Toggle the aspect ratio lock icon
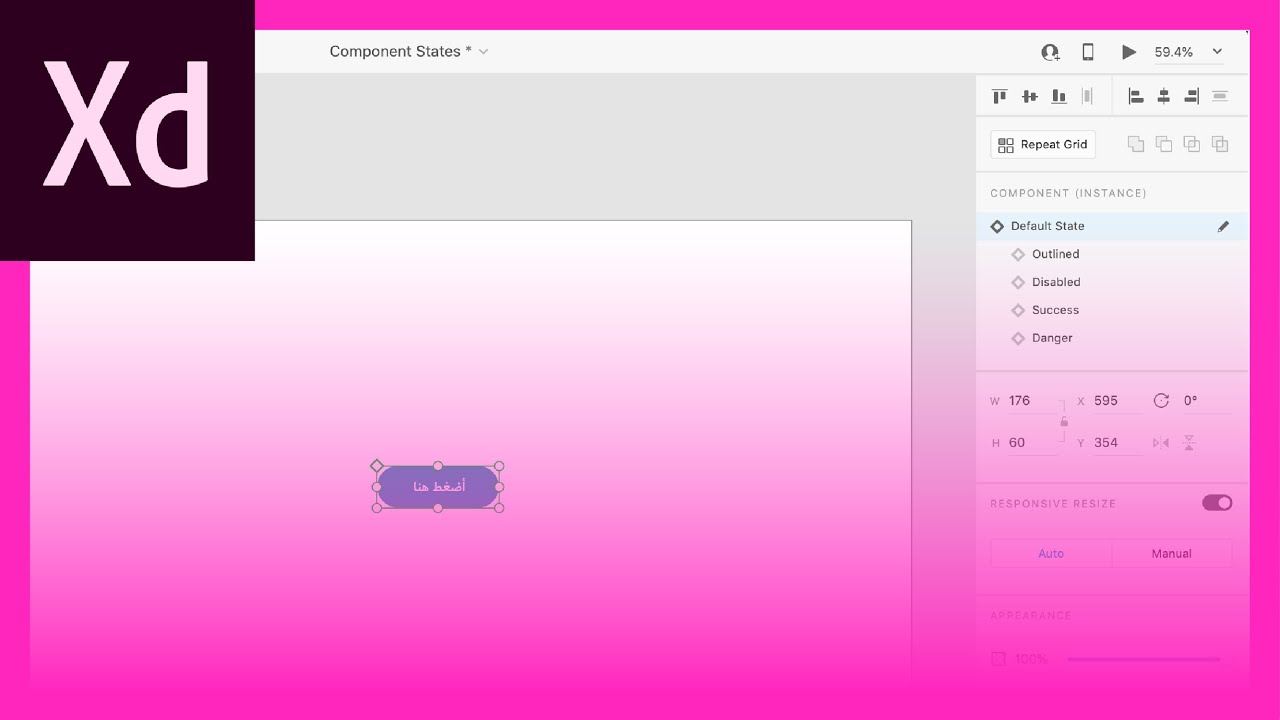Screen dimensions: 1280x720 1064,422
